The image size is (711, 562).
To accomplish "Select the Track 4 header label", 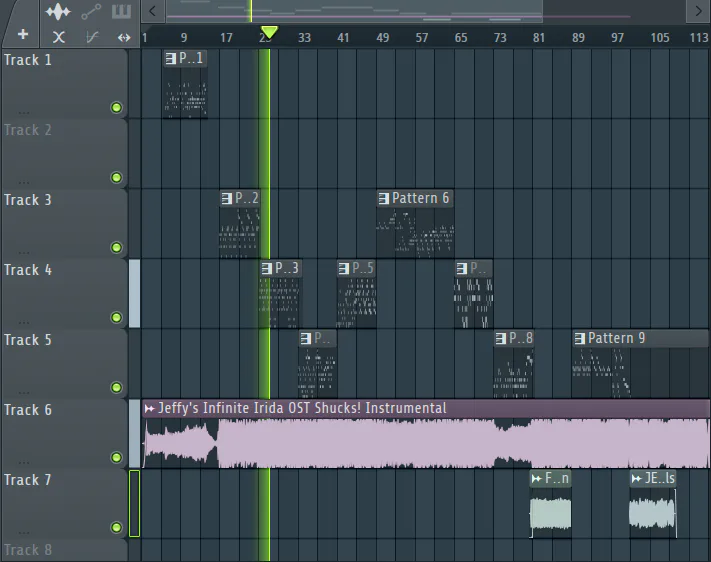I will 28,270.
